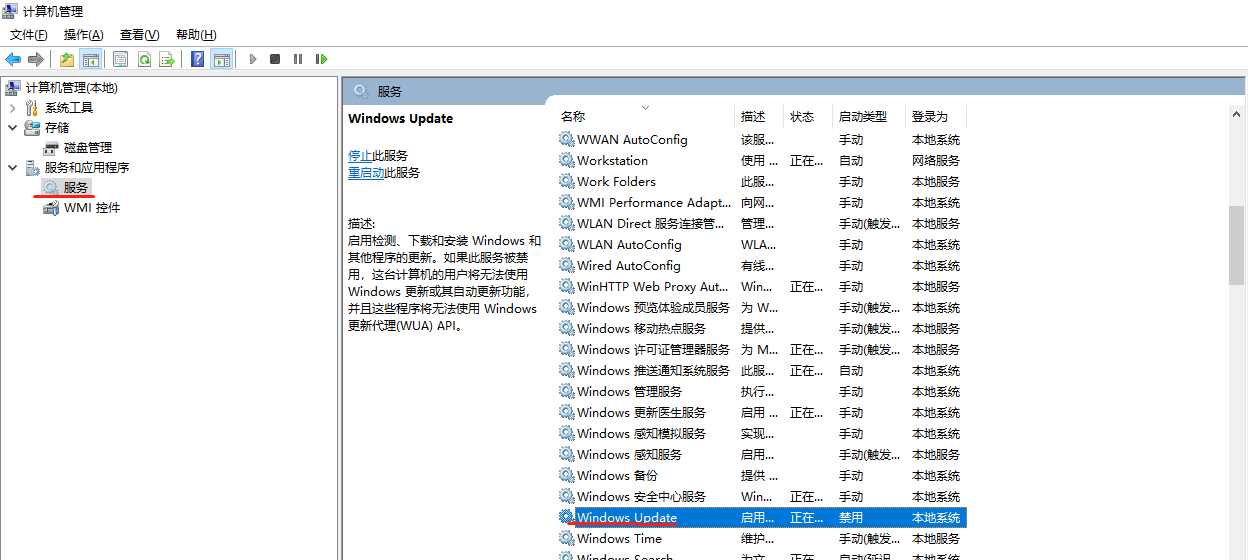
Task: Click the gear icon beside Windows 备份
Action: 567,475
